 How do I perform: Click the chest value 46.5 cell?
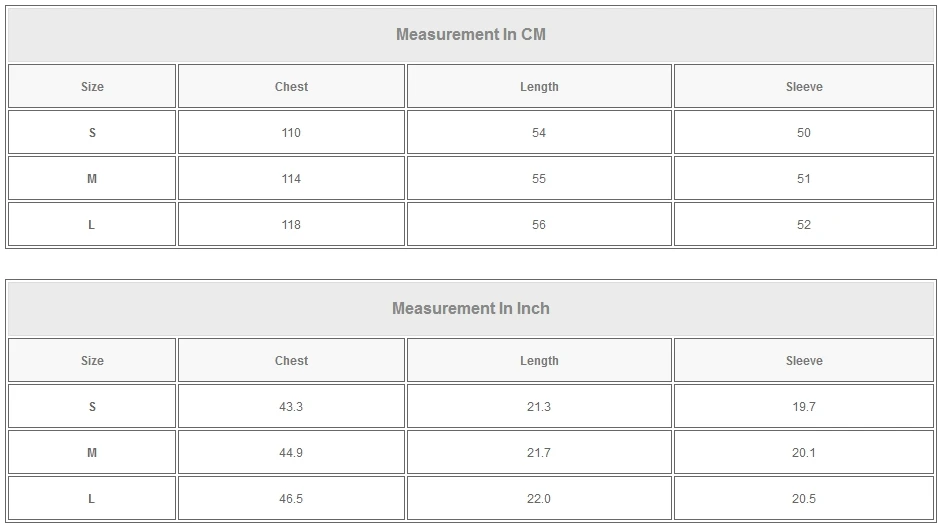[x=291, y=499]
